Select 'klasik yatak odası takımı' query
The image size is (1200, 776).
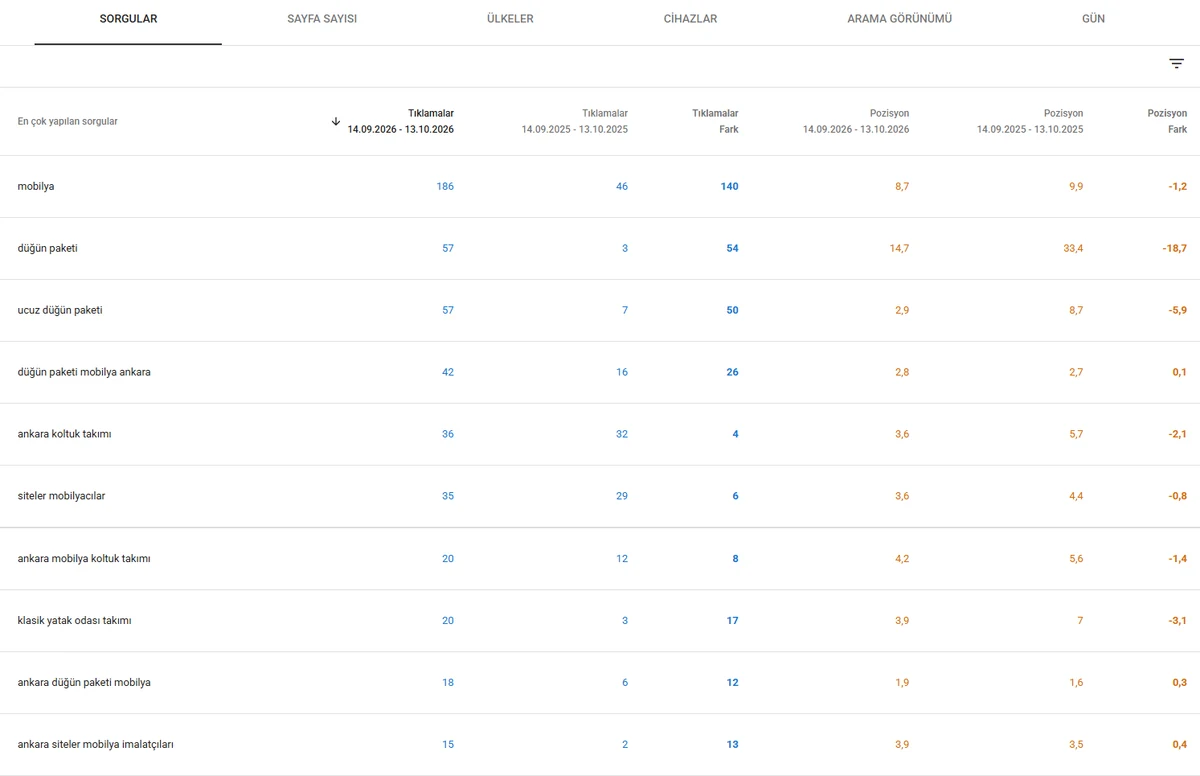point(74,620)
